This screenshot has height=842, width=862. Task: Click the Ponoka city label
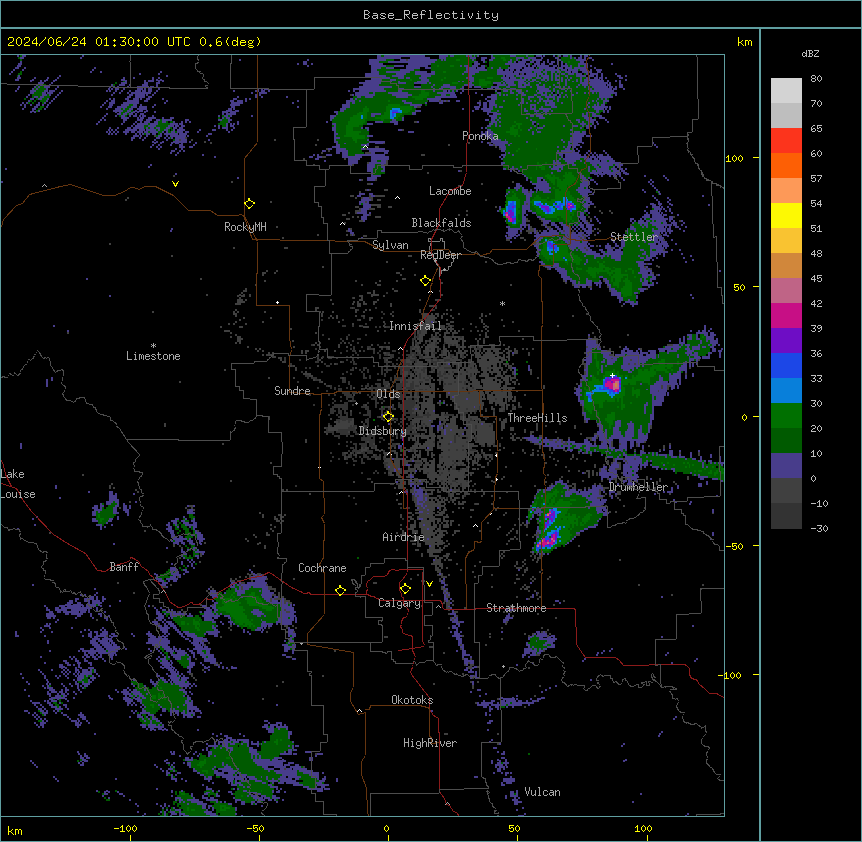click(480, 136)
